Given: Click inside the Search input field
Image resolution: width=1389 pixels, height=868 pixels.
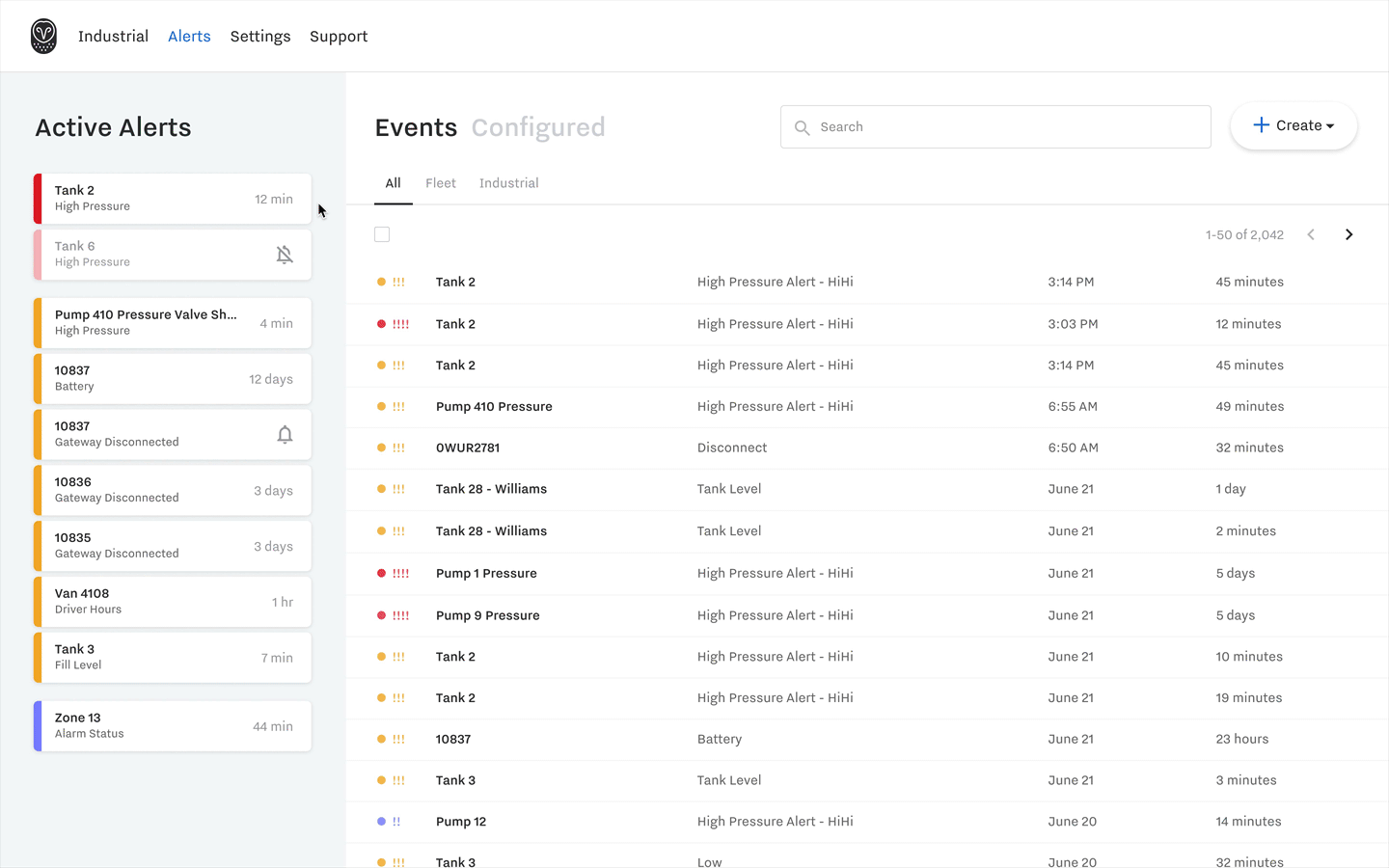Looking at the screenshot, I should [965, 126].
